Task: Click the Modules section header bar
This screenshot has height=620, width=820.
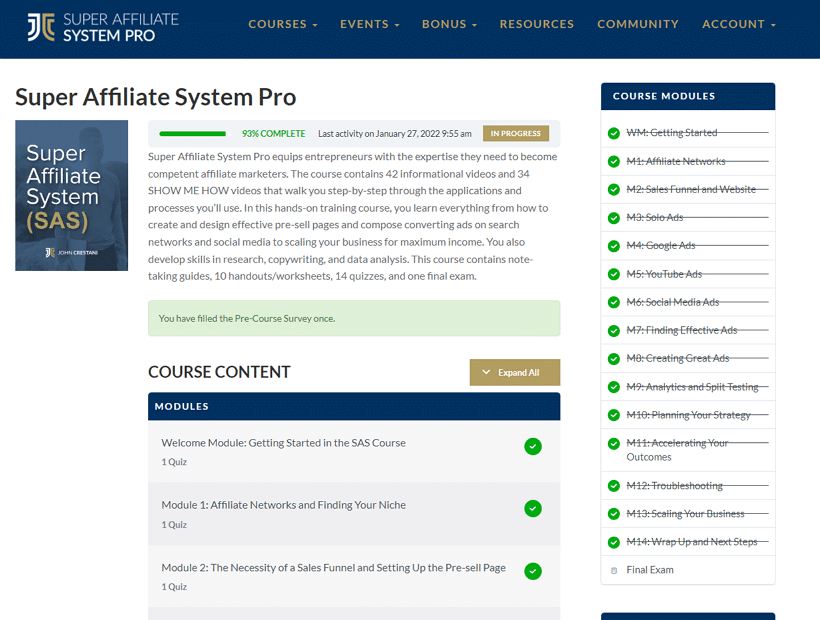Action: pos(354,406)
